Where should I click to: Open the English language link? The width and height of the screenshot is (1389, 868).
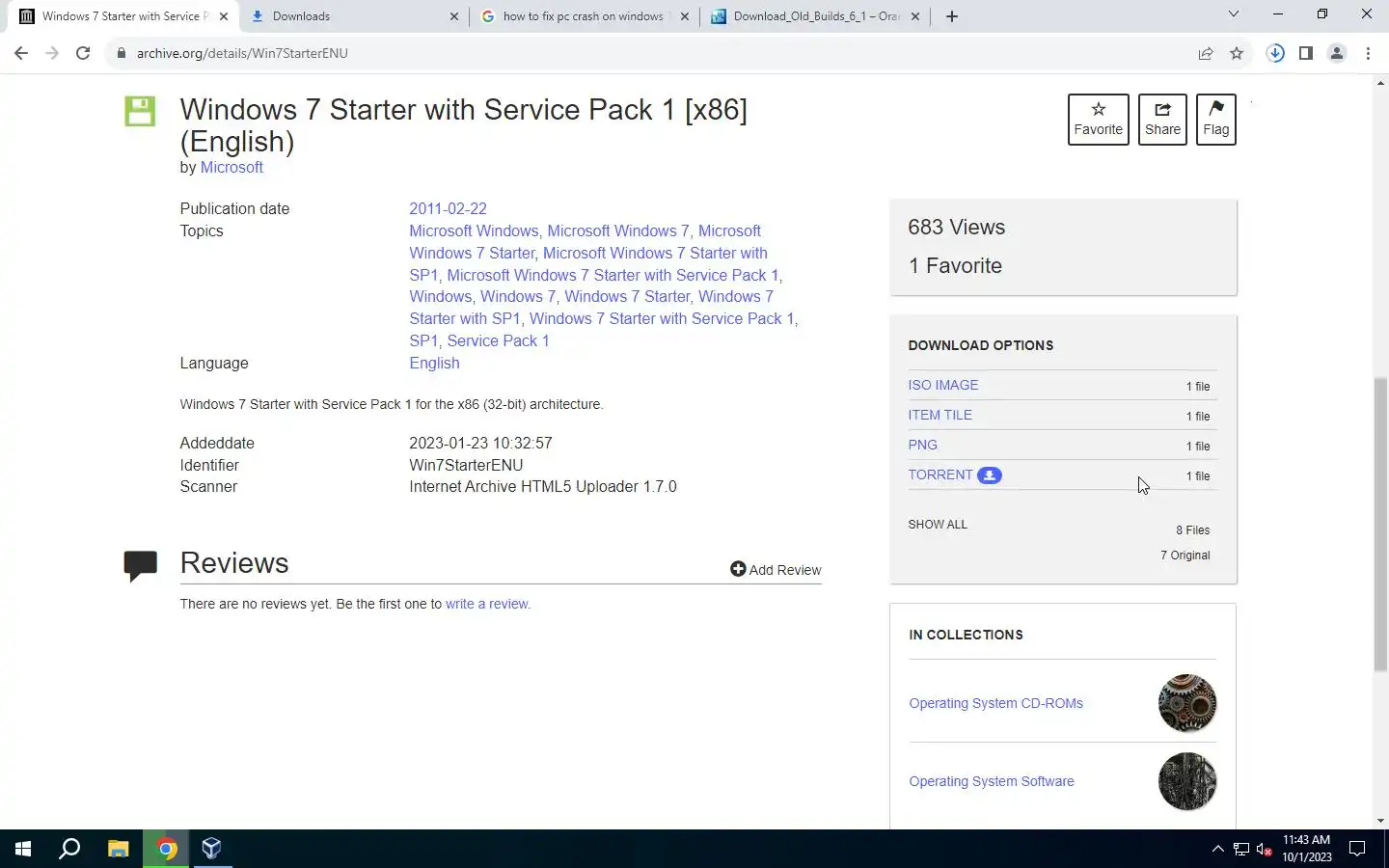click(434, 363)
